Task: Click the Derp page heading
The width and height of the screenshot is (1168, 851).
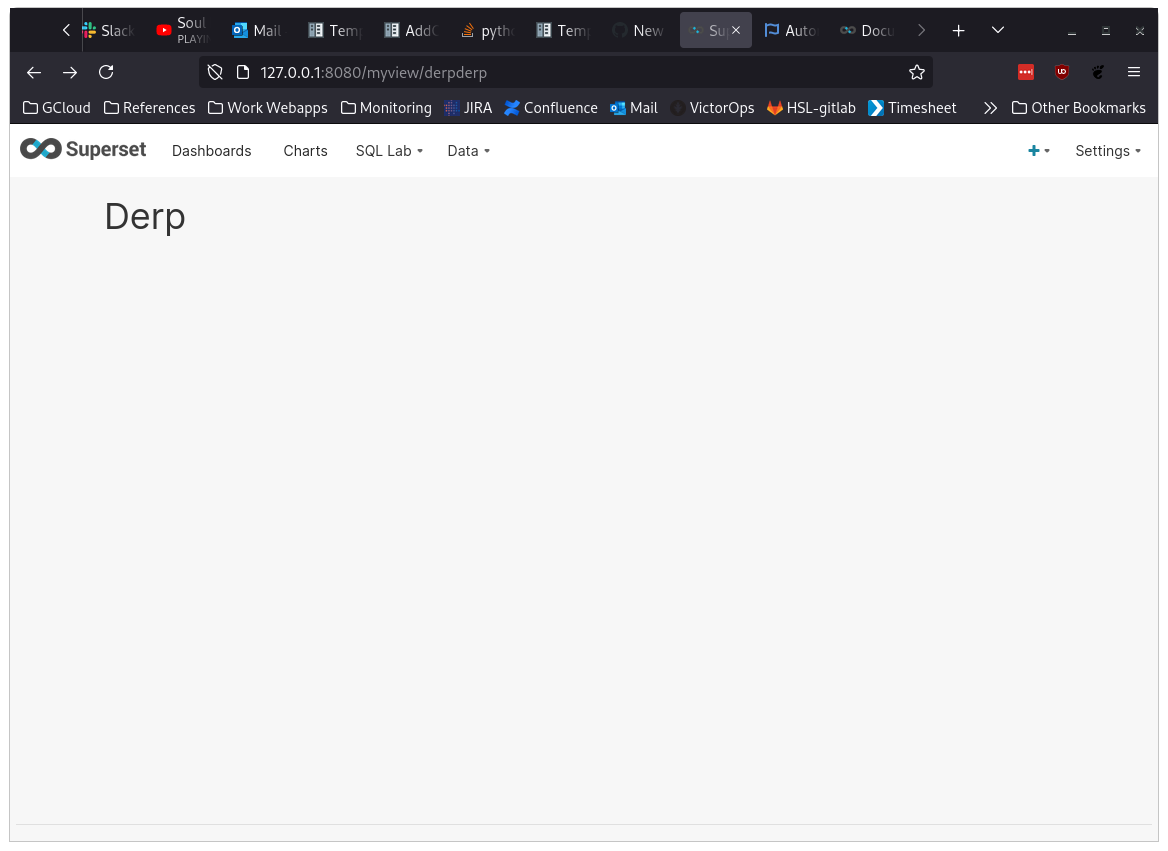Action: [x=145, y=217]
